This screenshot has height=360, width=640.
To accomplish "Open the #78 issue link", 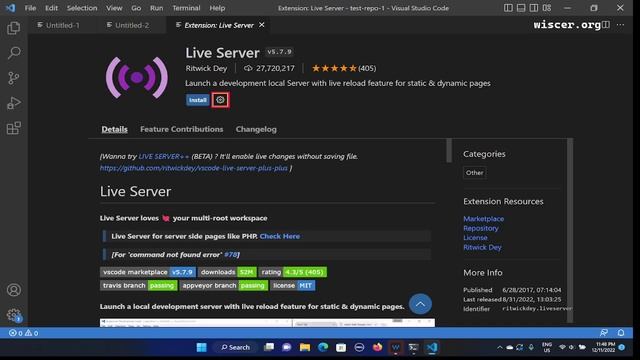I will pos(231,254).
